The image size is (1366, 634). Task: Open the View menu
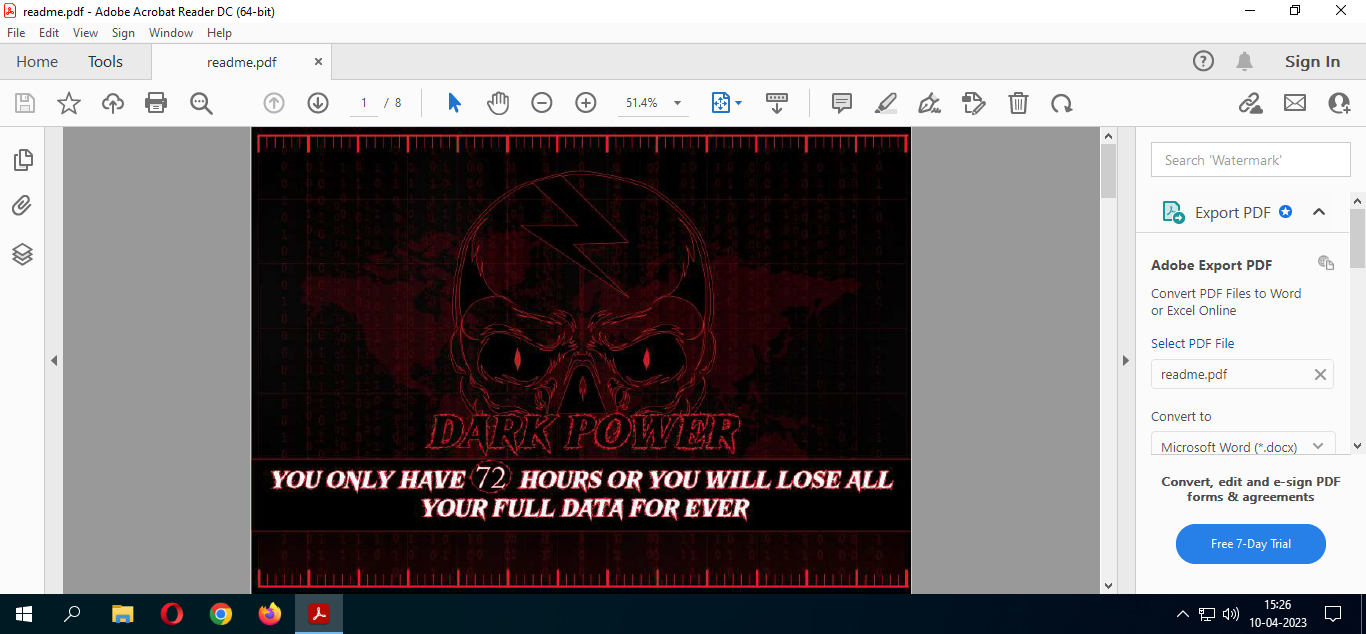(x=86, y=33)
